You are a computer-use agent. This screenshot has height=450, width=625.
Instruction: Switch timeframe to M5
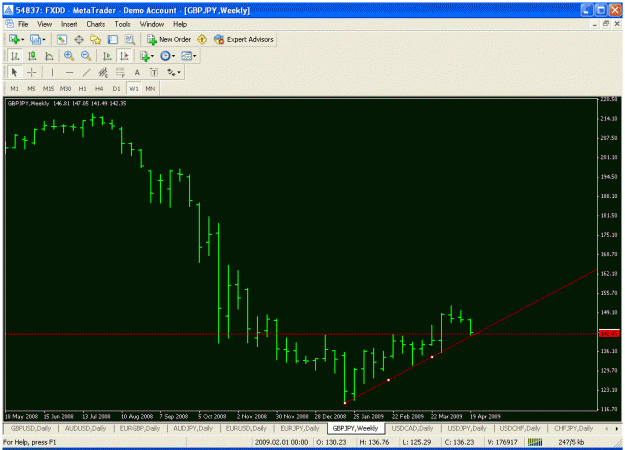point(31,88)
